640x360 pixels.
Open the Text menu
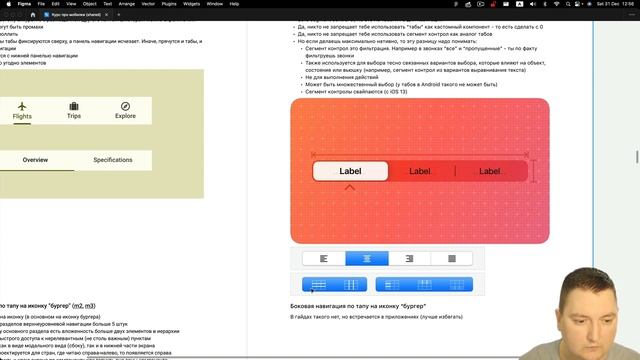tap(108, 4)
